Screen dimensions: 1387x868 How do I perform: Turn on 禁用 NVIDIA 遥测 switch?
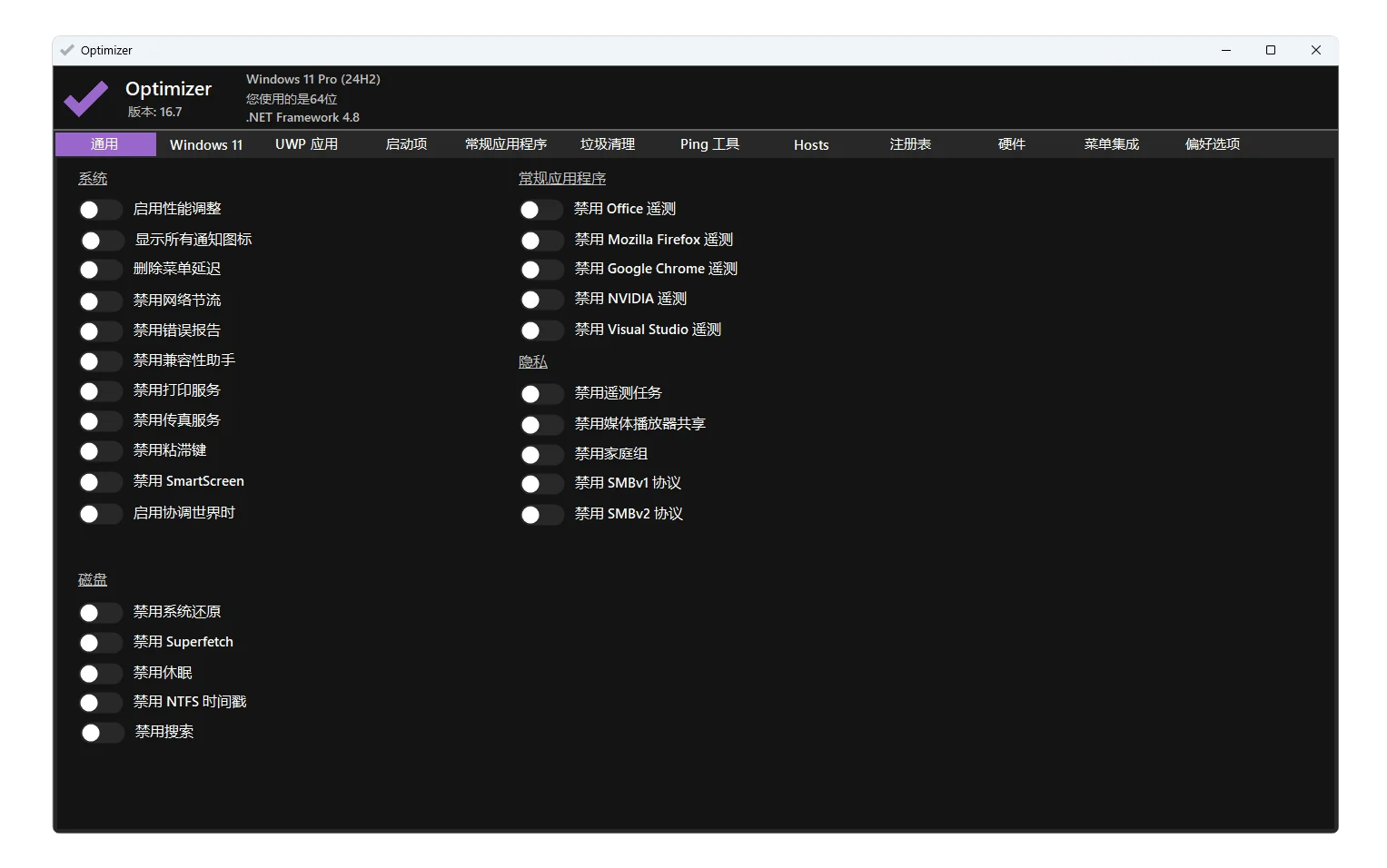(541, 300)
